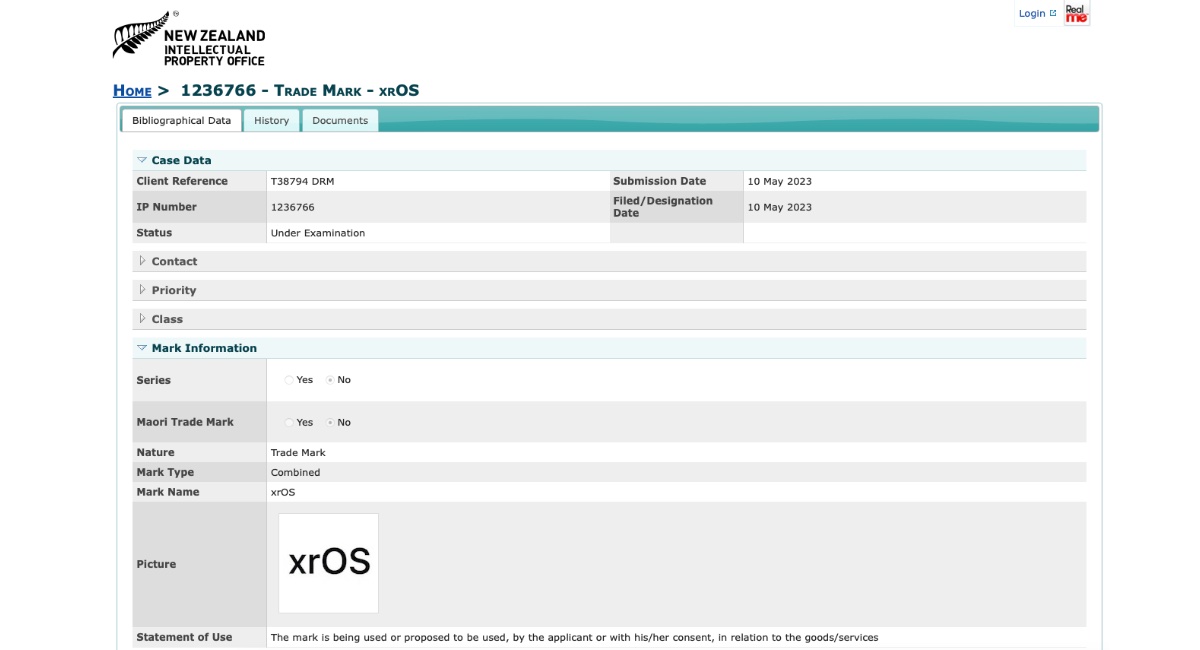1200x650 pixels.
Task: Select No for Series
Action: 330,380
